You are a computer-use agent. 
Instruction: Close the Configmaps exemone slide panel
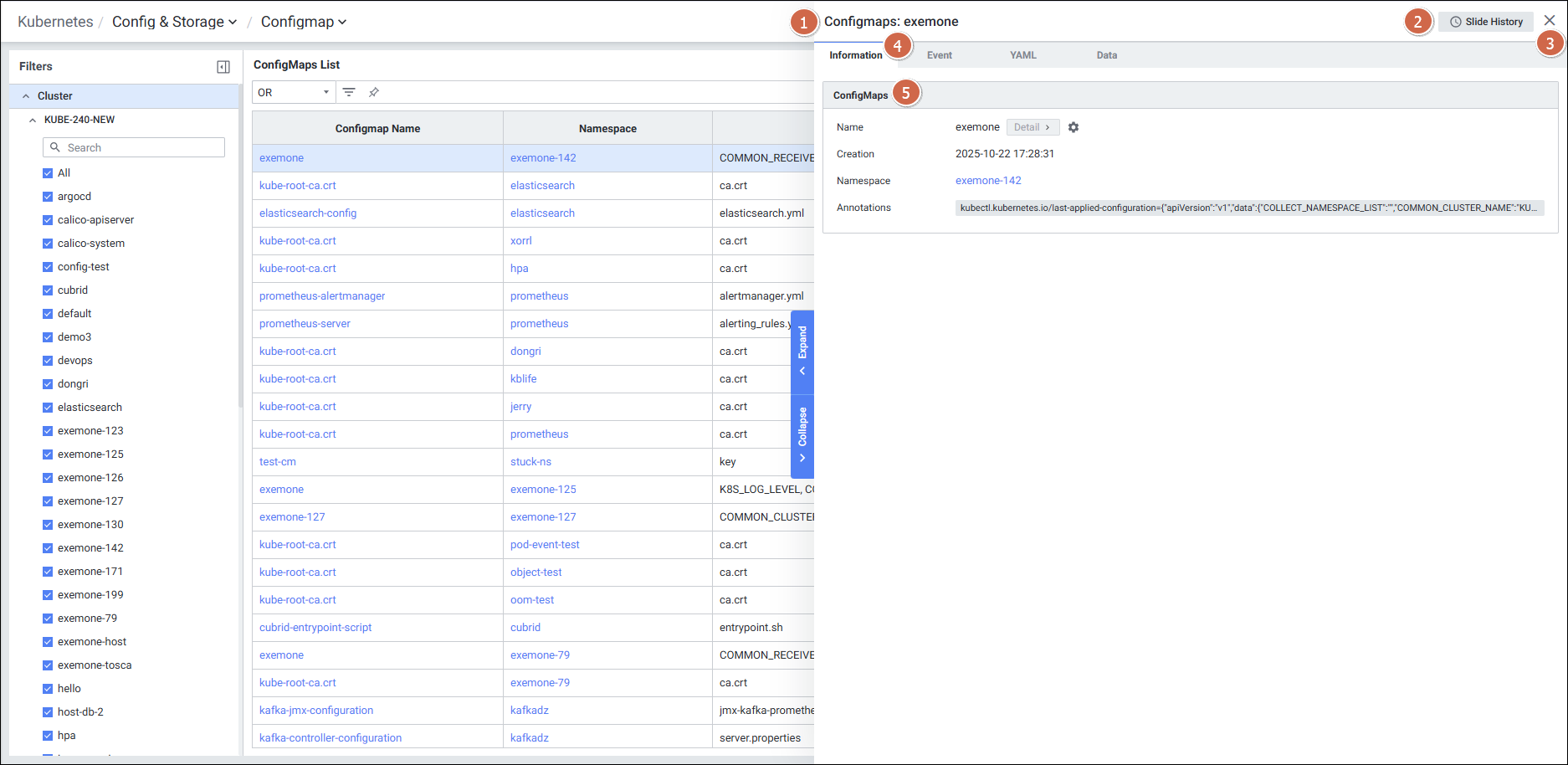point(1550,21)
